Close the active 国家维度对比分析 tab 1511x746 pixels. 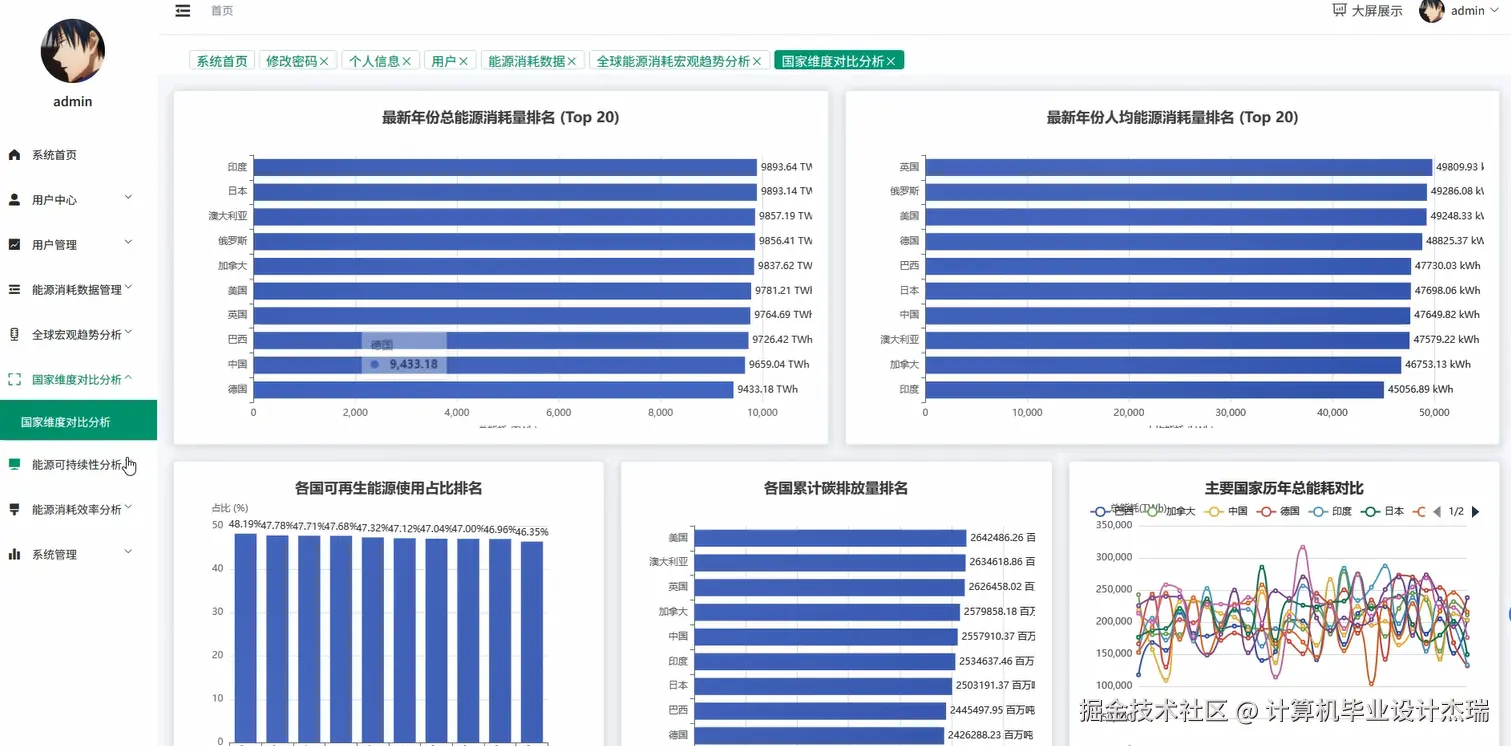[x=891, y=61]
